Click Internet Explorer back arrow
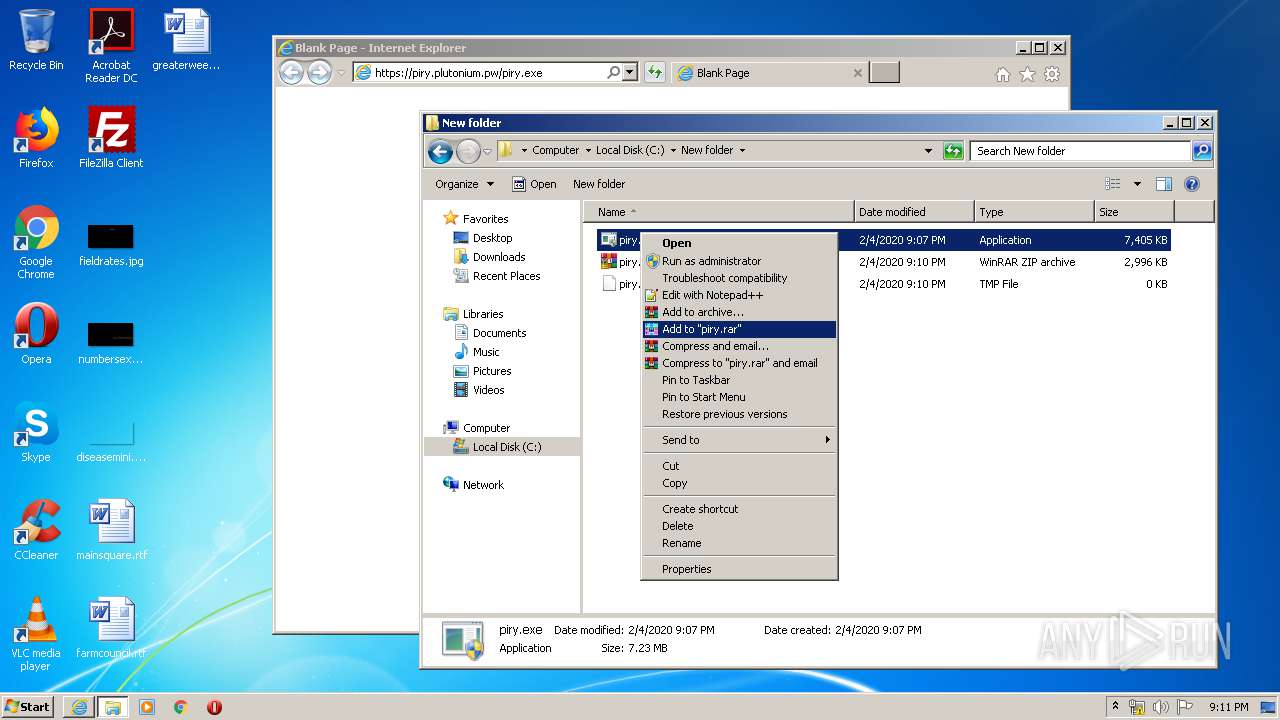The height and width of the screenshot is (720, 1280). (291, 72)
